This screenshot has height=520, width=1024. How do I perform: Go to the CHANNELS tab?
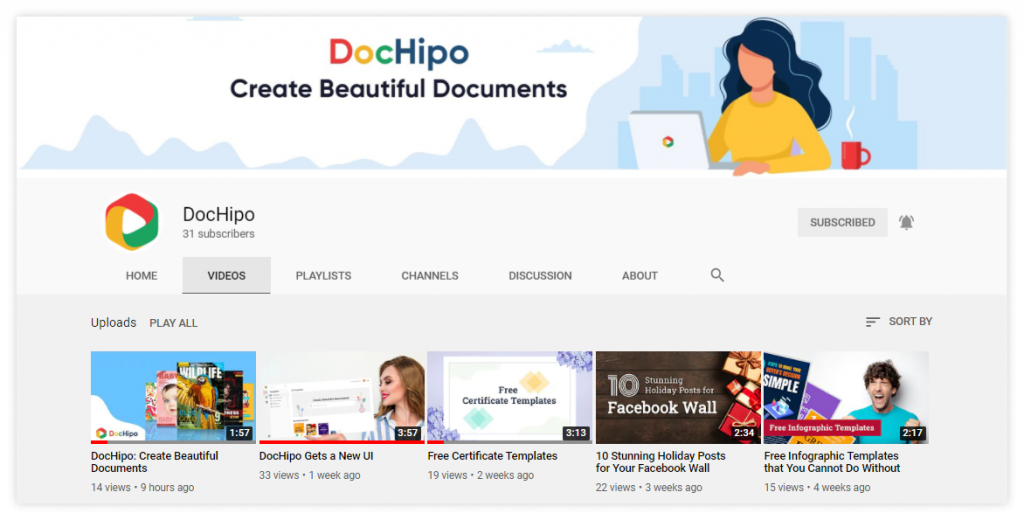point(430,276)
